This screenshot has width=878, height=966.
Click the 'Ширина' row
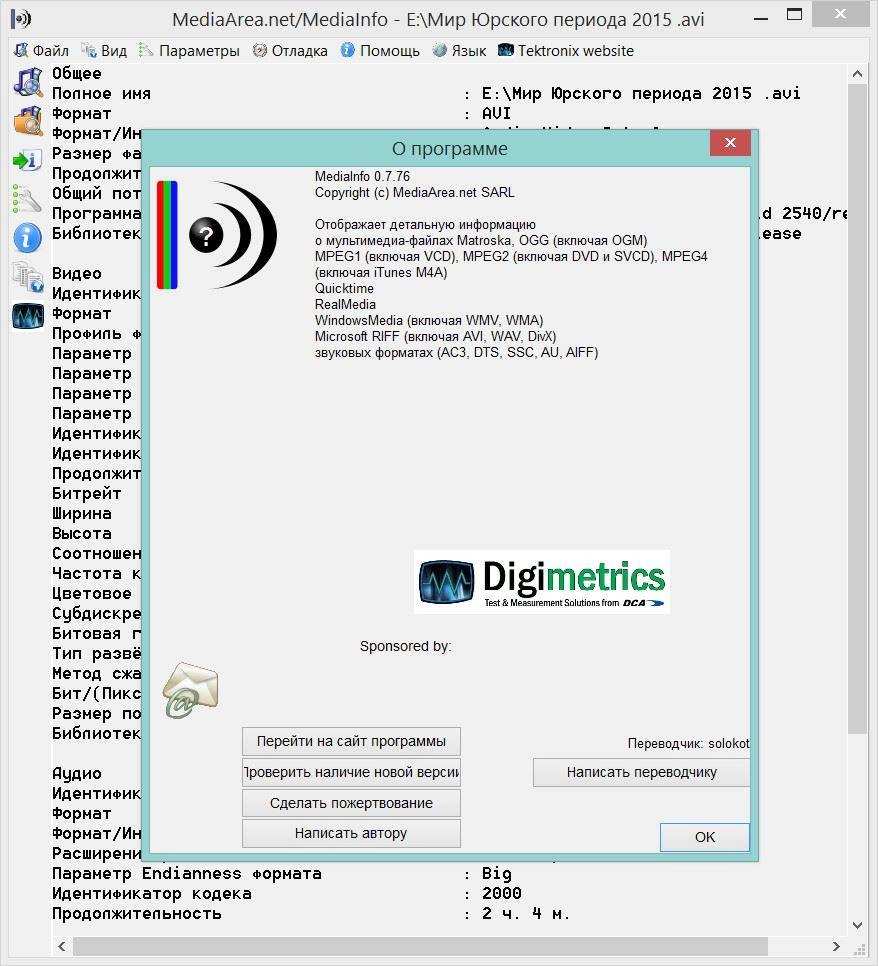tap(81, 514)
